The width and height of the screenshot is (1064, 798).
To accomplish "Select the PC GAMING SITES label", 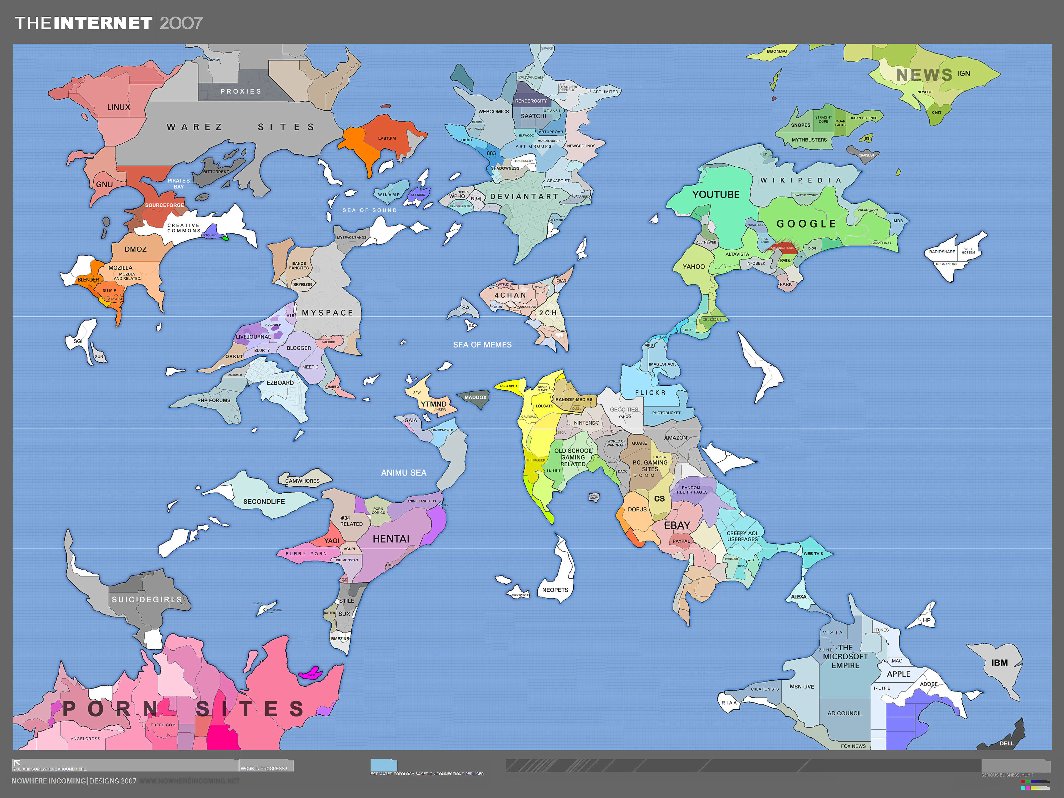I will pyautogui.click(x=650, y=466).
